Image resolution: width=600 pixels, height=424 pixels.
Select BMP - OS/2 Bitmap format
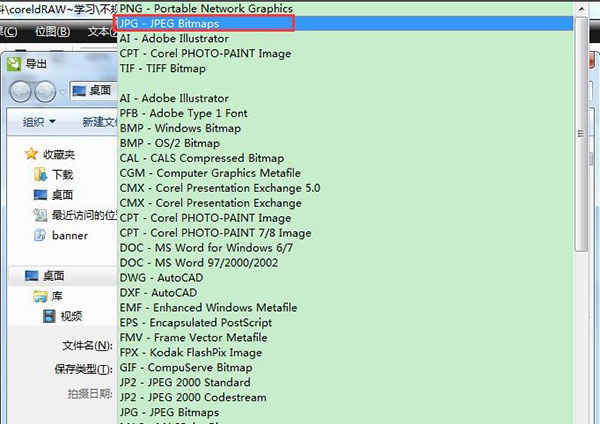(x=346, y=143)
